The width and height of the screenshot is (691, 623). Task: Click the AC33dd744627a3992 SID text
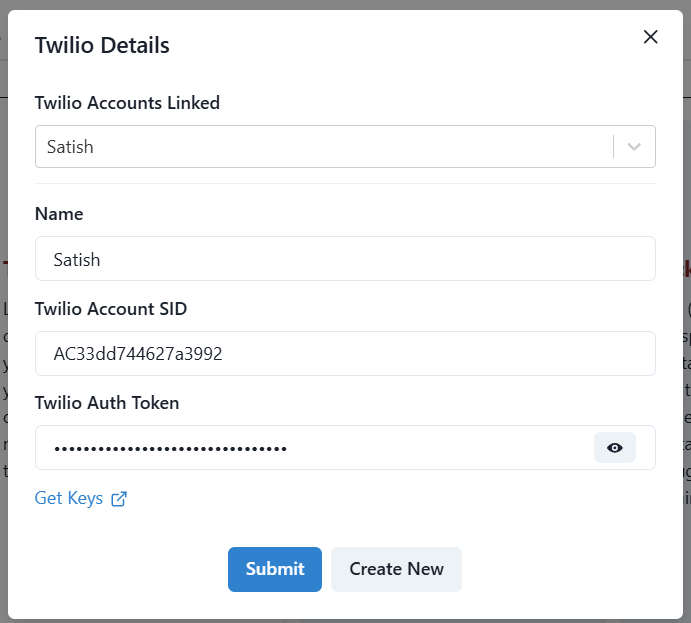(x=138, y=354)
